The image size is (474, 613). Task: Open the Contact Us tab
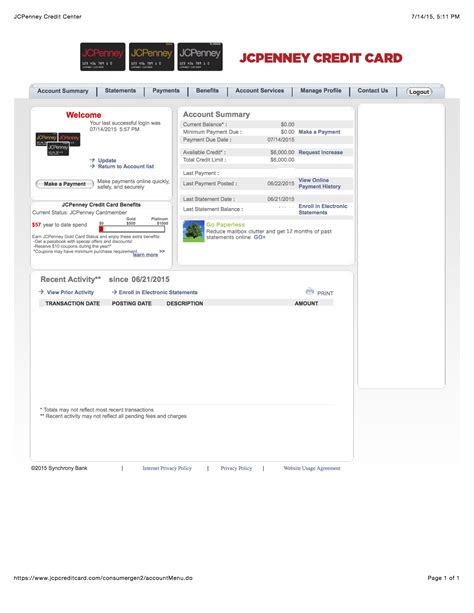[x=373, y=90]
